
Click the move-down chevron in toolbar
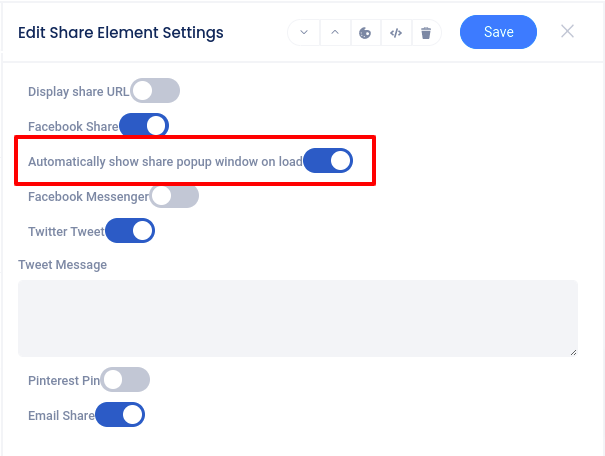tap(305, 32)
